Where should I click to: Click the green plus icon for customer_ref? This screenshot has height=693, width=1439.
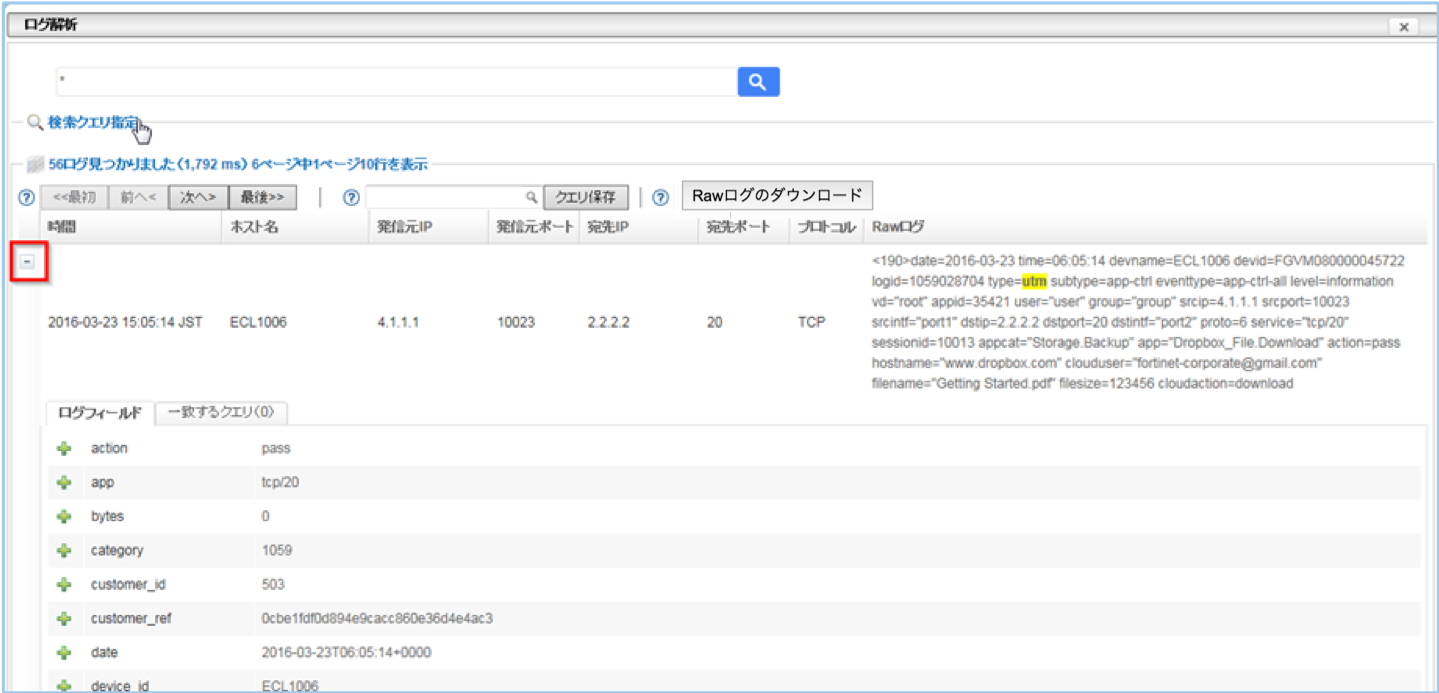coord(65,619)
